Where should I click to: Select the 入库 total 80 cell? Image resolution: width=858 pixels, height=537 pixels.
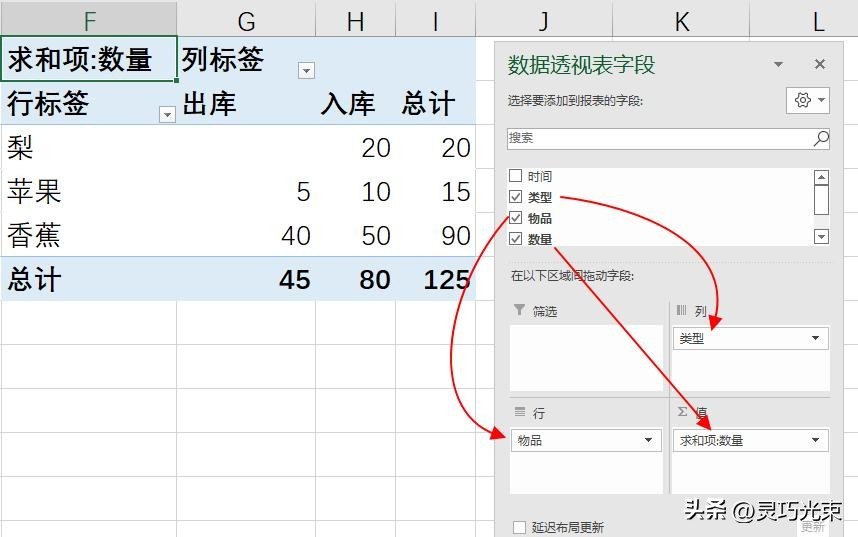[x=356, y=279]
